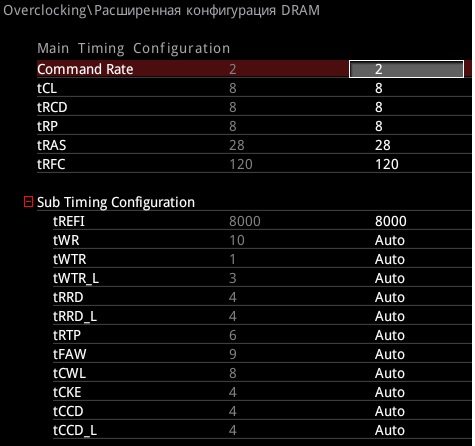Click the Command Rate row label
The width and height of the screenshot is (475, 446).
pyautogui.click(x=85, y=69)
